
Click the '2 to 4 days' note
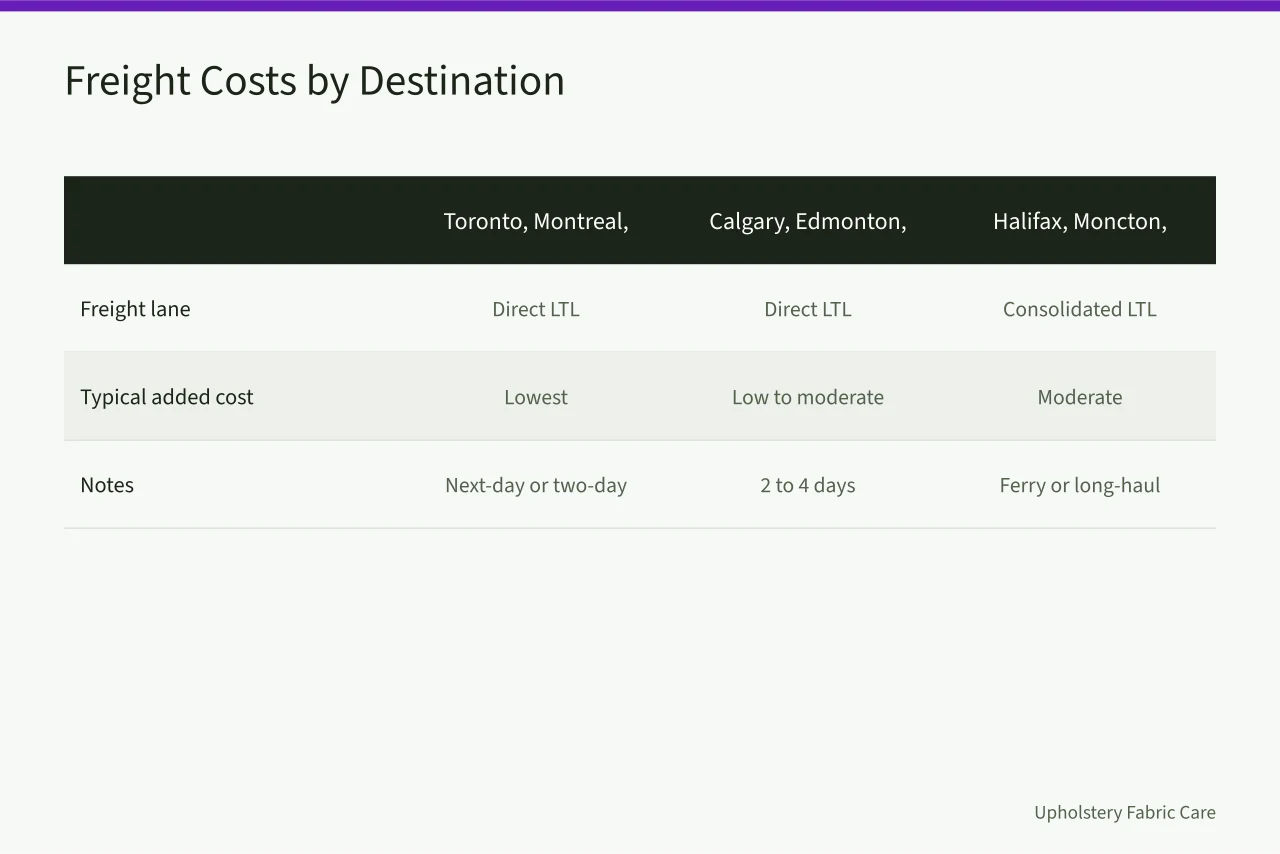coord(808,485)
